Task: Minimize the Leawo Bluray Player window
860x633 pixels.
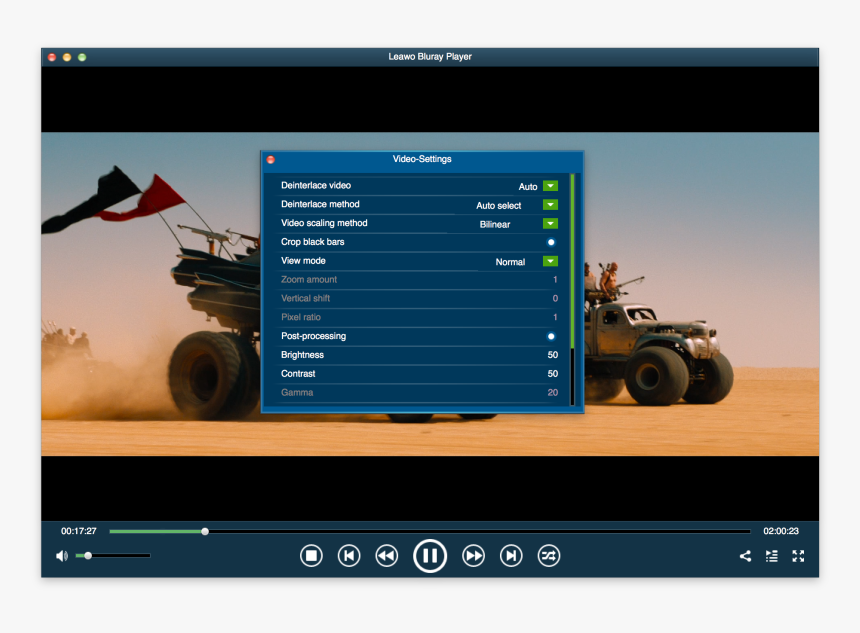Action: point(67,57)
